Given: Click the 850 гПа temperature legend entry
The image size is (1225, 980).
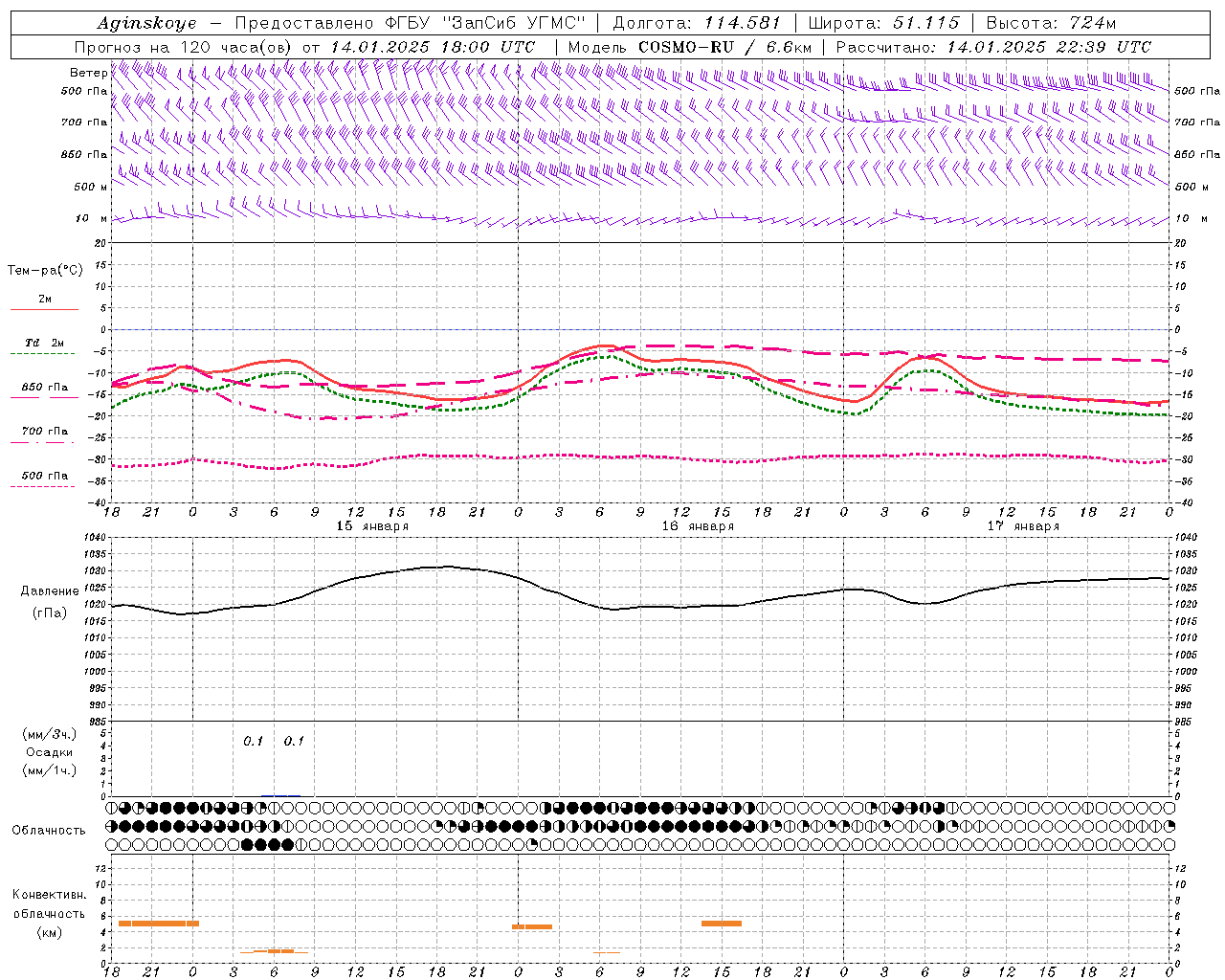Looking at the screenshot, I should [45, 388].
